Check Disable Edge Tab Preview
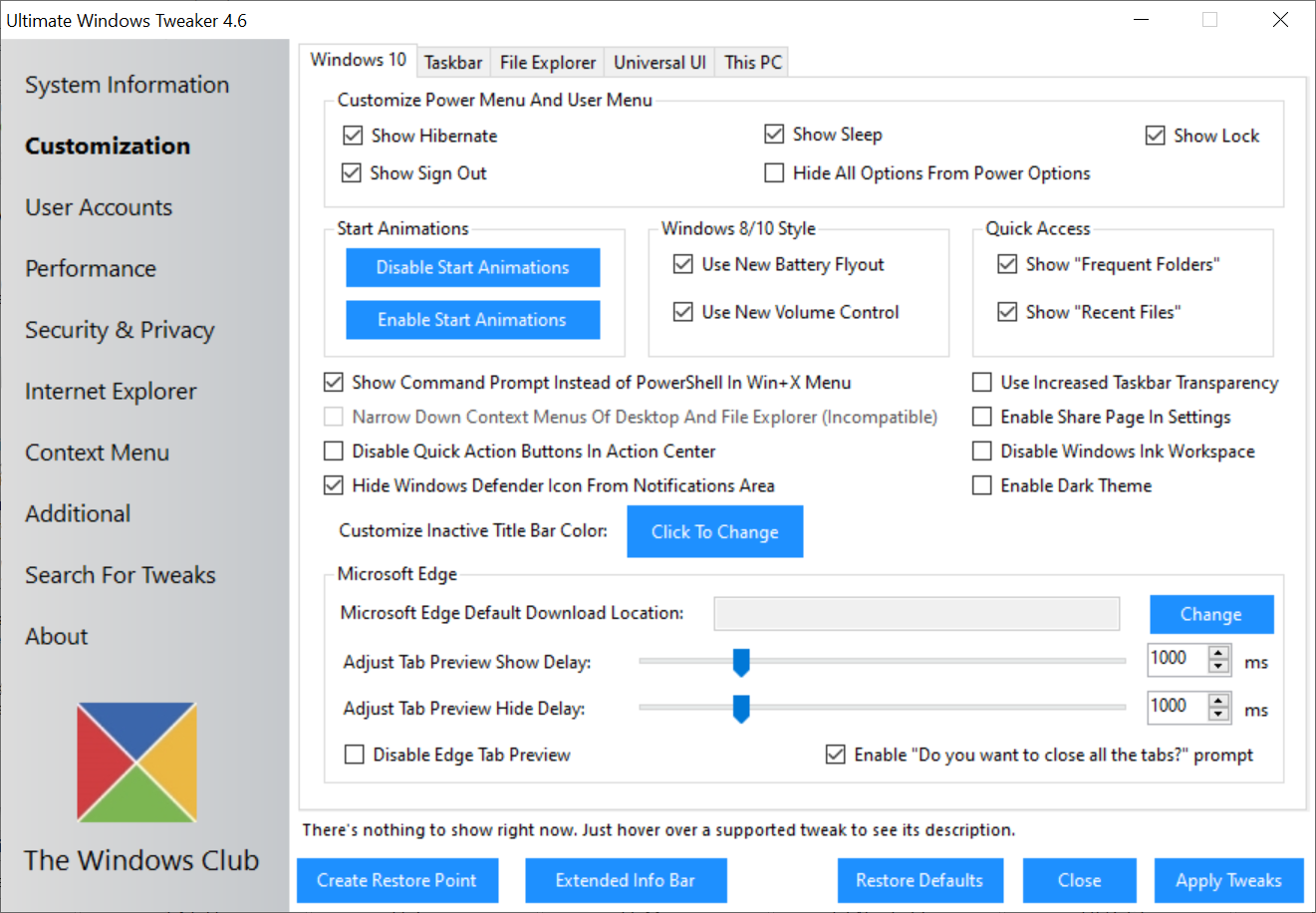The height and width of the screenshot is (913, 1316). (x=355, y=755)
